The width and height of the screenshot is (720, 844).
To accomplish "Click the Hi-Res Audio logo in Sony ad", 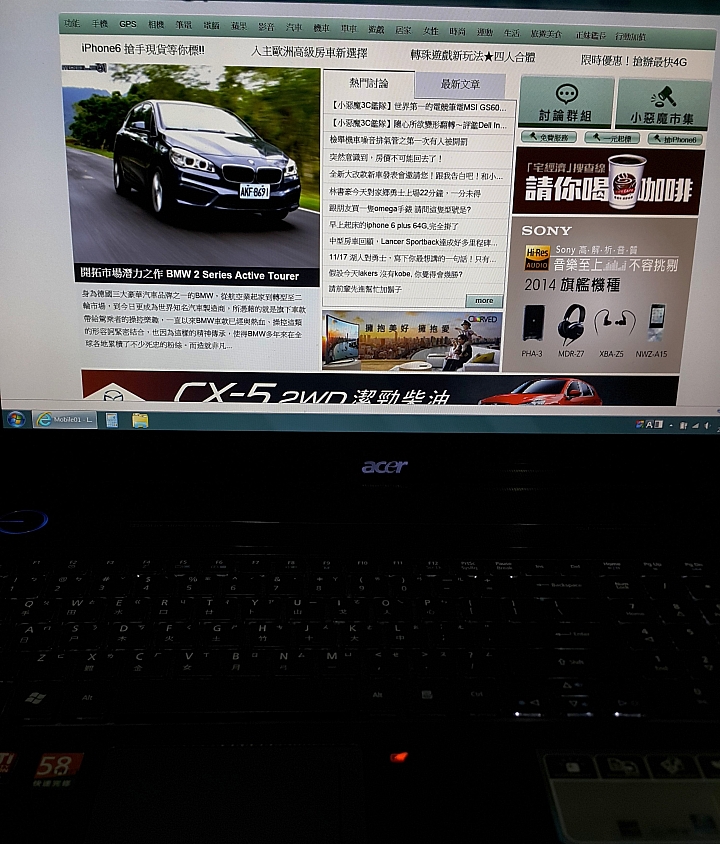I will pyautogui.click(x=537, y=258).
